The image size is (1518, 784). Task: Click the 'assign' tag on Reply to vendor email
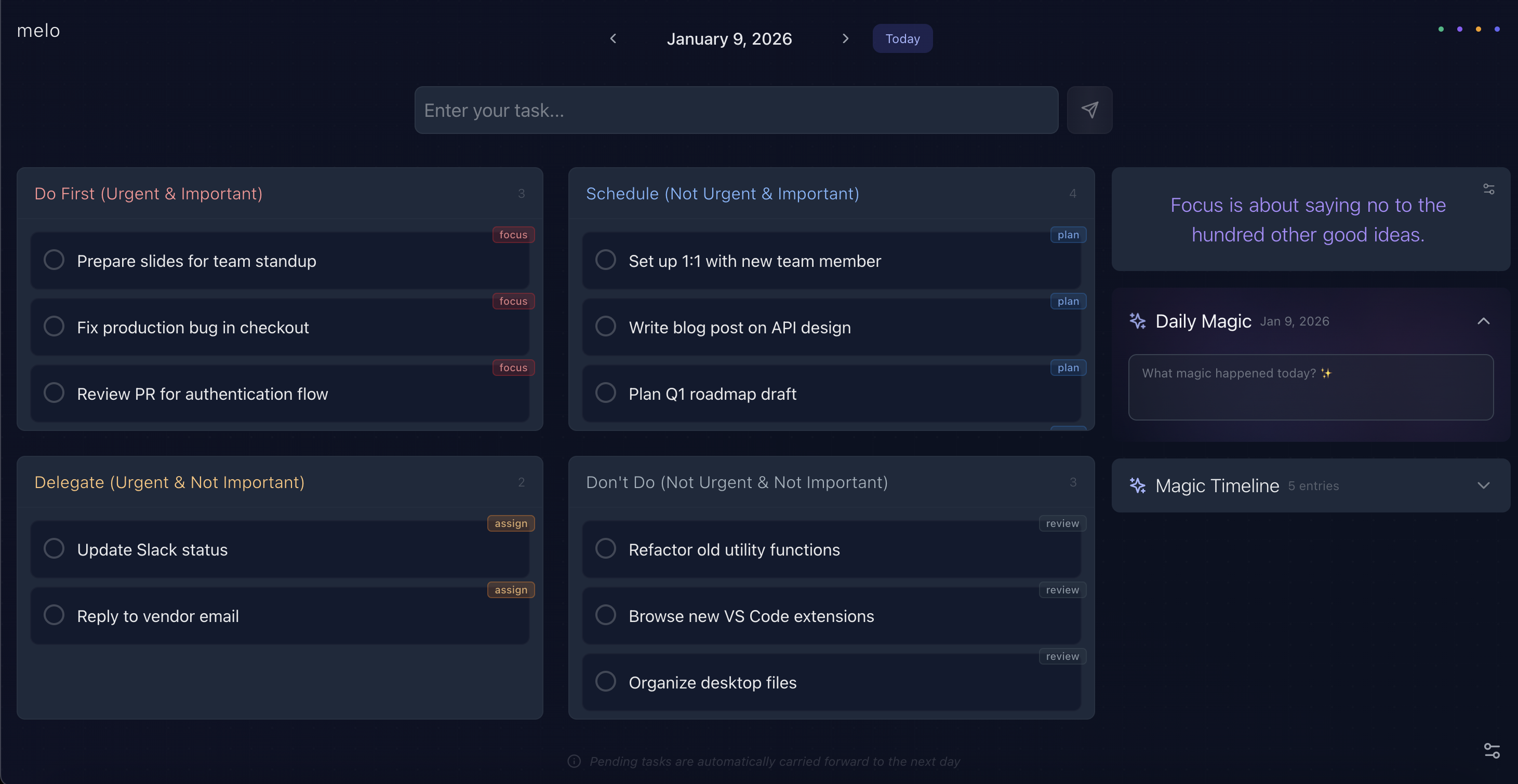510,590
